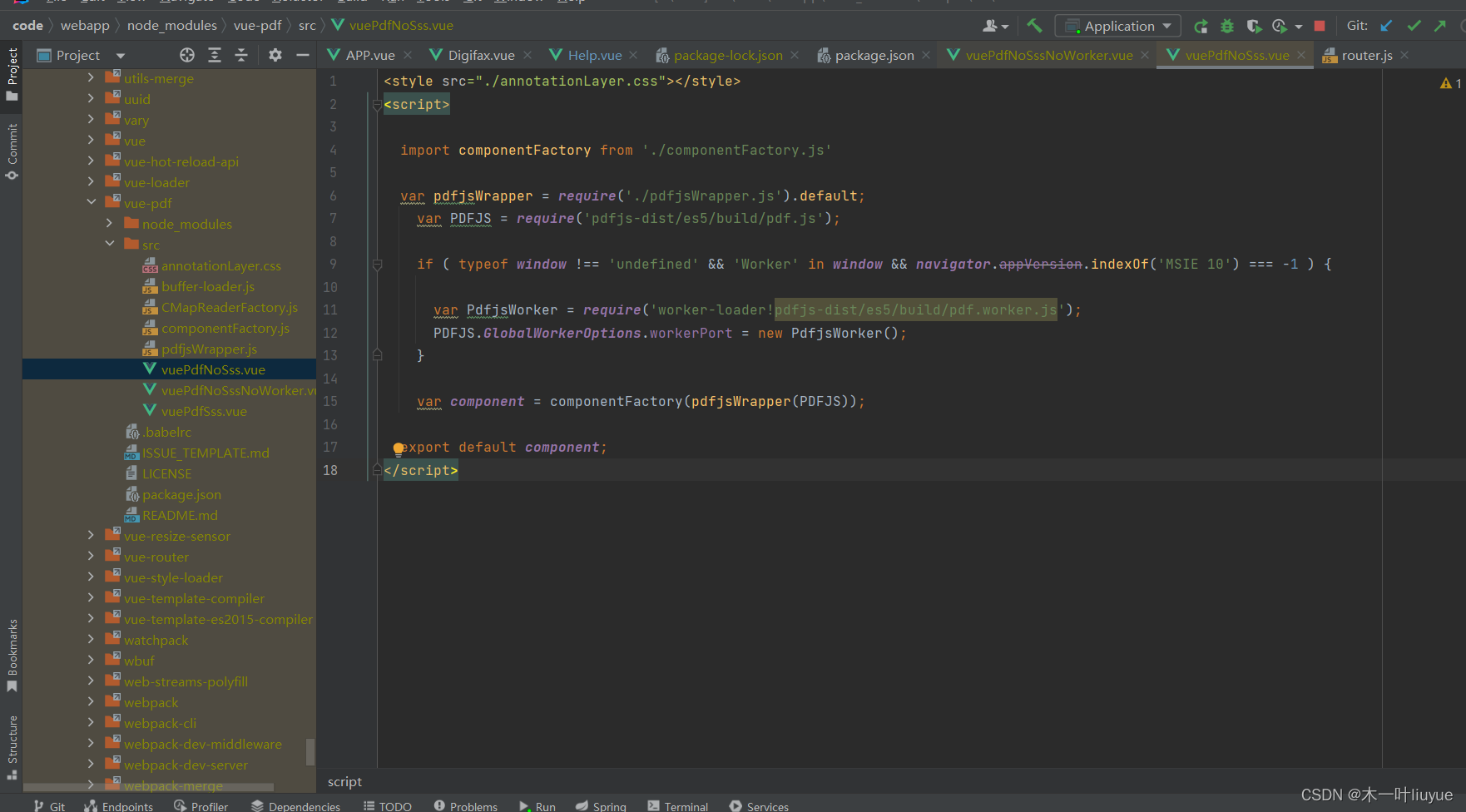The image size is (1466, 812).
Task: Open the Problems tool window
Action: tap(466, 806)
